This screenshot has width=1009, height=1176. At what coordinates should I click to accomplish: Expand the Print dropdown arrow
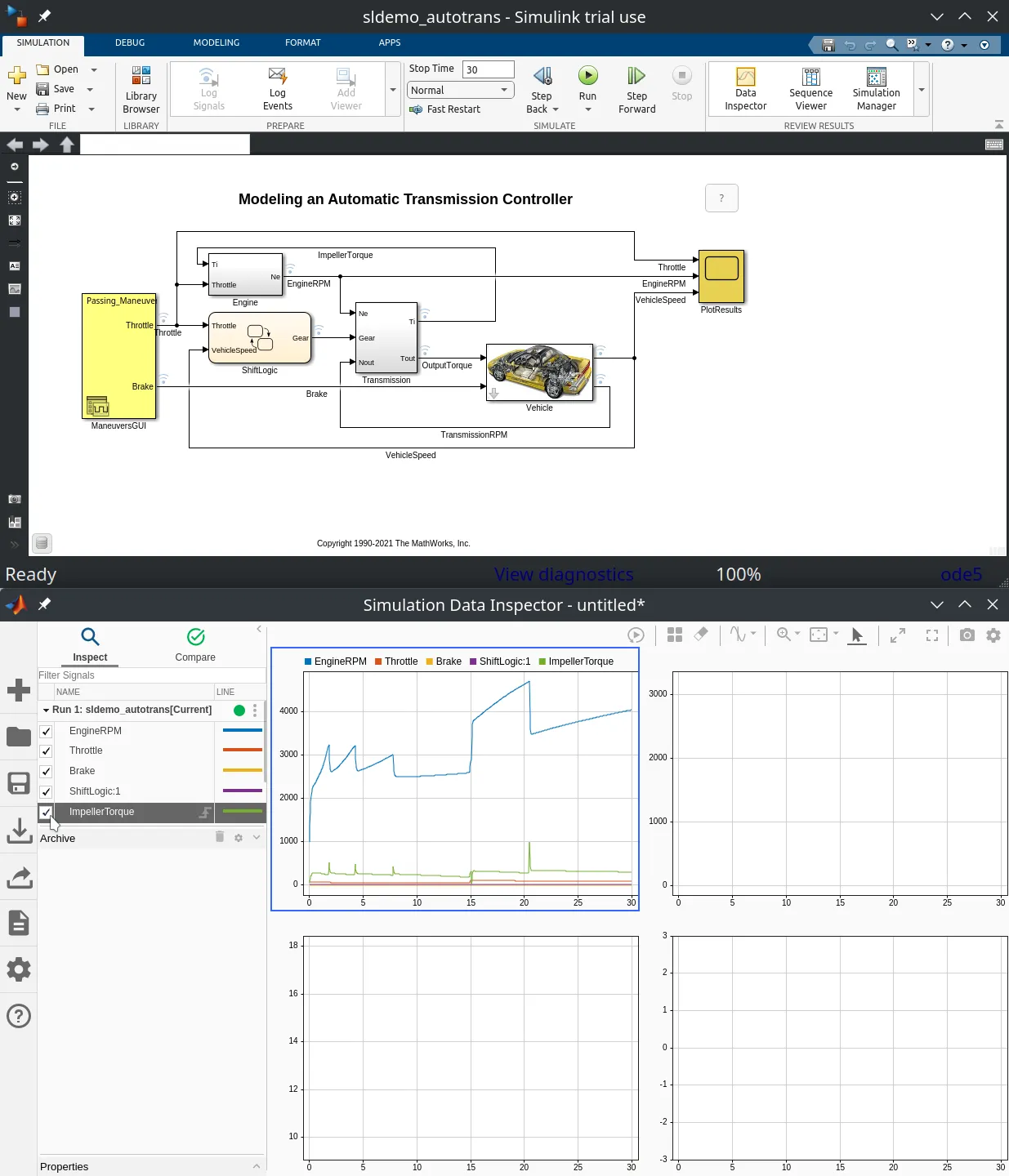point(92,109)
